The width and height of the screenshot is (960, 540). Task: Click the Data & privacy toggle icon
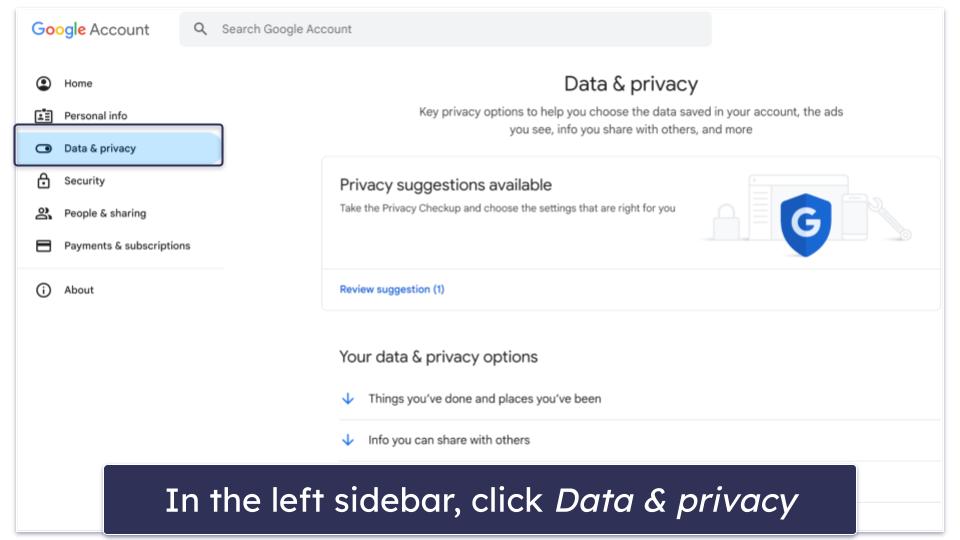click(x=43, y=149)
